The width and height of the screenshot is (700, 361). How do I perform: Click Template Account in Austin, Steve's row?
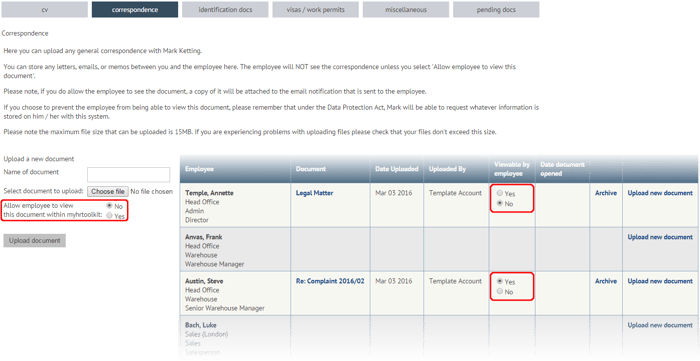(x=455, y=281)
